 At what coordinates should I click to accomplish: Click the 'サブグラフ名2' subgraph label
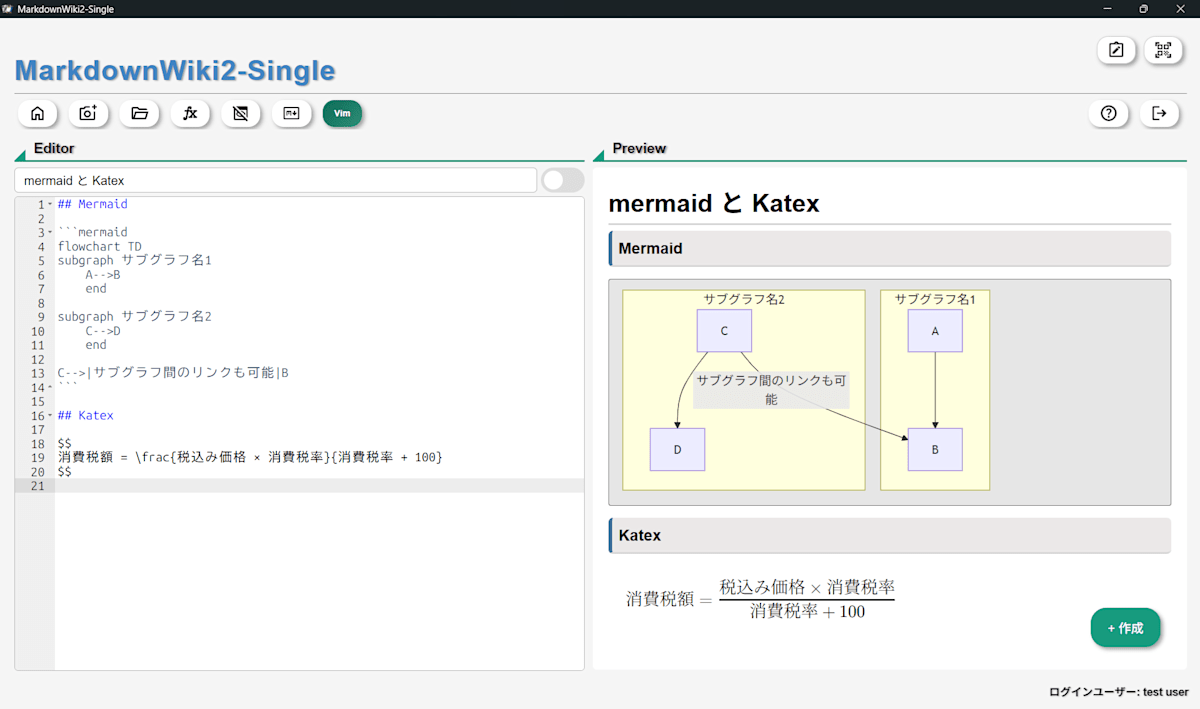pyautogui.click(x=744, y=299)
